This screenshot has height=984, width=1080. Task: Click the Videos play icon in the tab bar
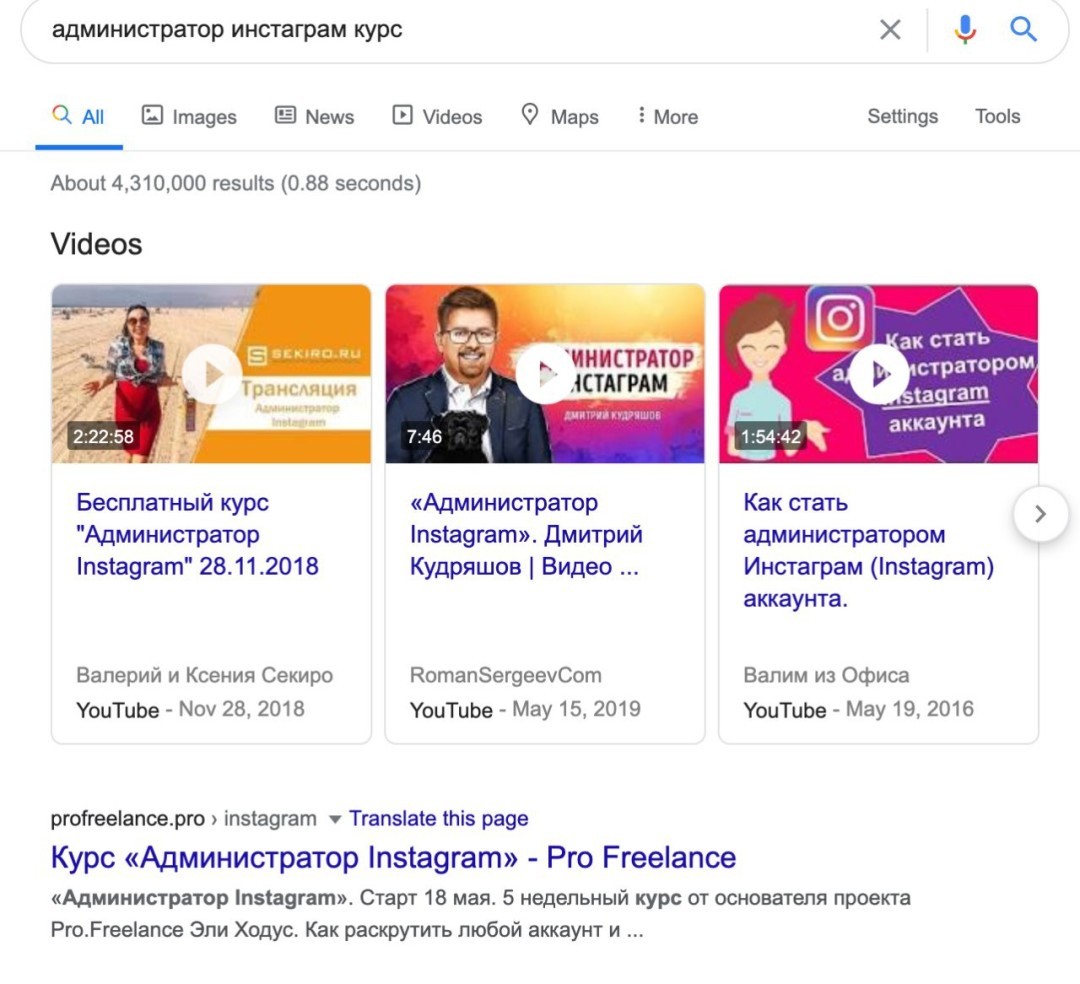403,116
